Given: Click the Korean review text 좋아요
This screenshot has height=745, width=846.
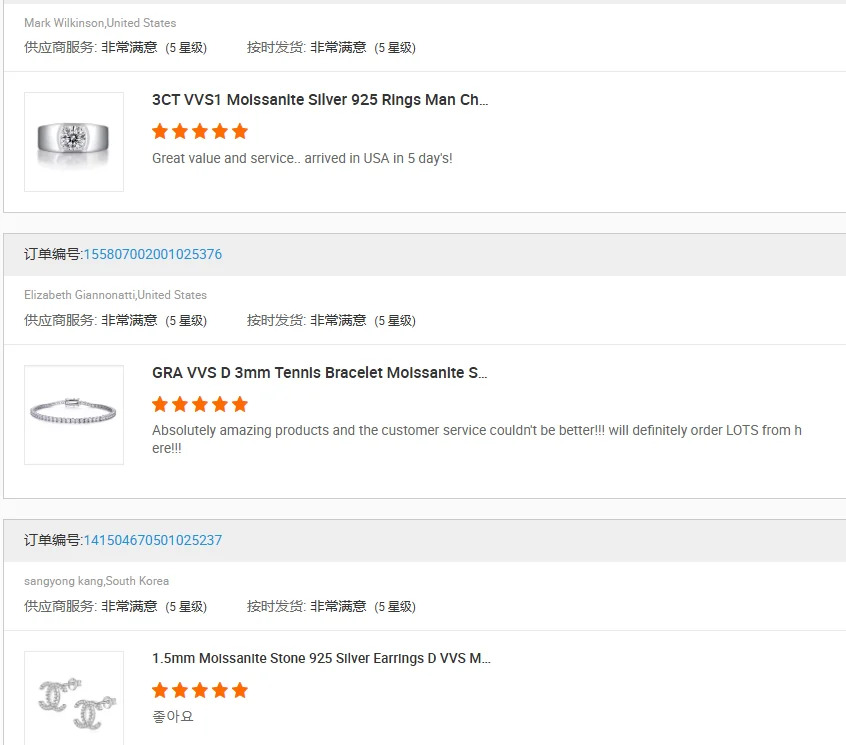Looking at the screenshot, I should coord(173,716).
